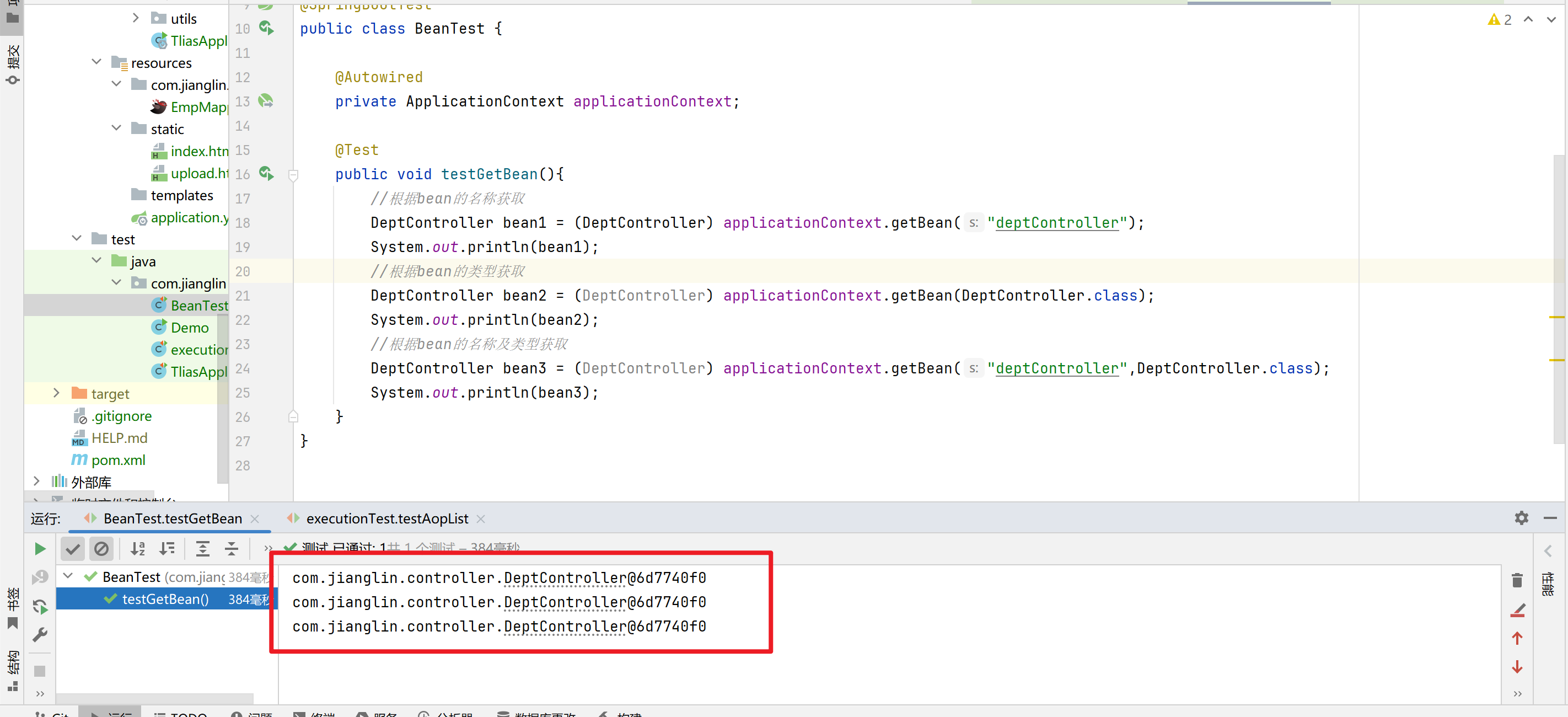
Task: Rerun the test with the green play icon
Action: point(40,549)
